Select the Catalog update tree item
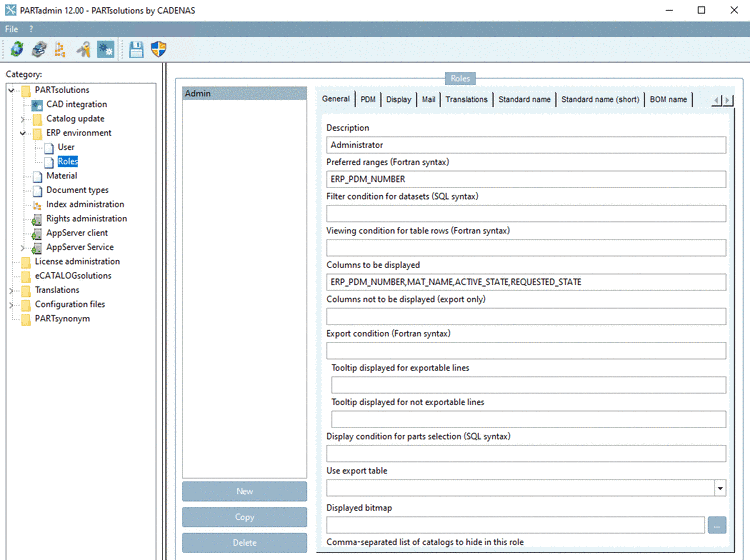This screenshot has height=560, width=750. [x=75, y=119]
